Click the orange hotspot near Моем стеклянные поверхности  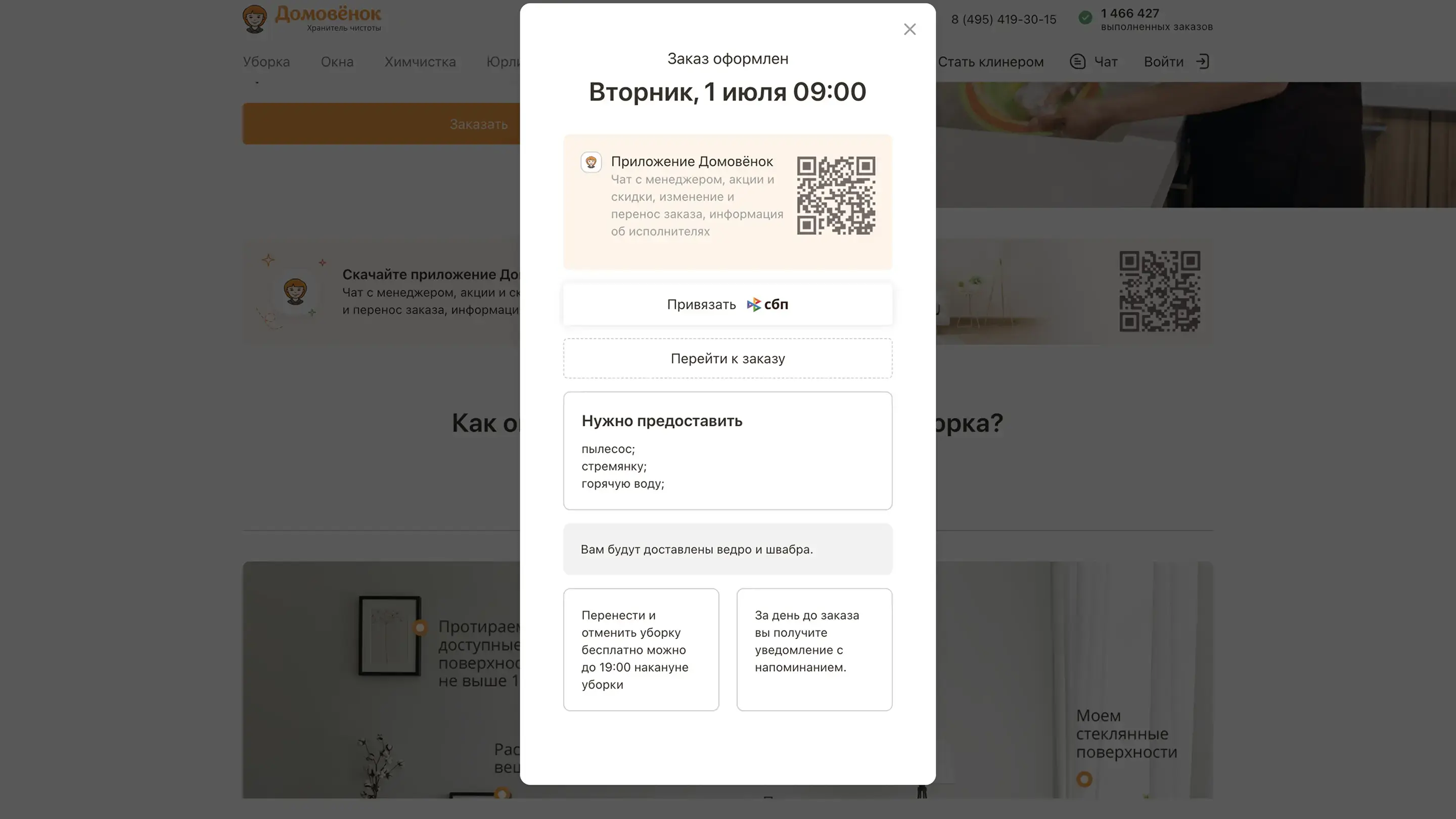pyautogui.click(x=1083, y=780)
